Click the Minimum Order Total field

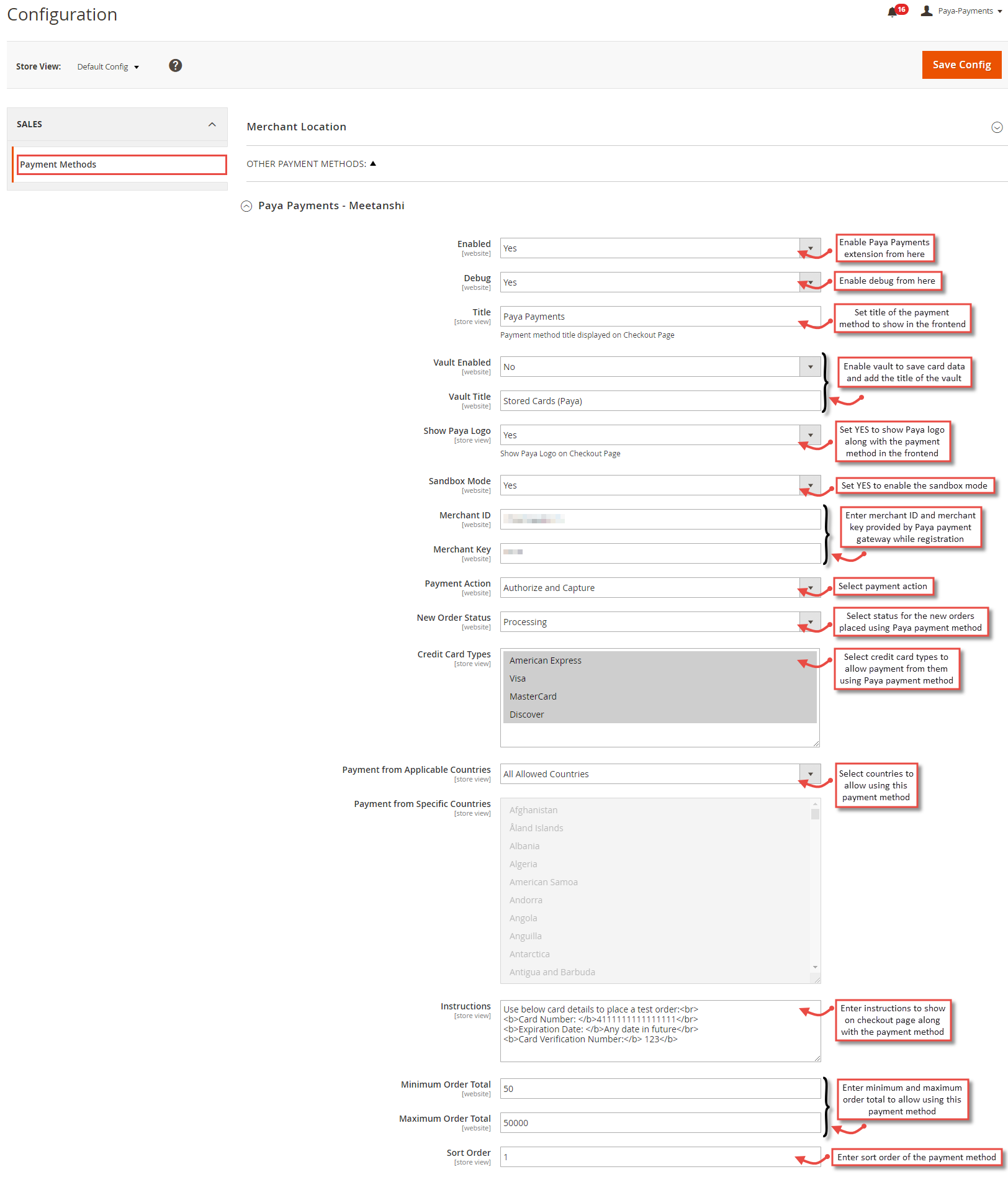coord(660,1089)
